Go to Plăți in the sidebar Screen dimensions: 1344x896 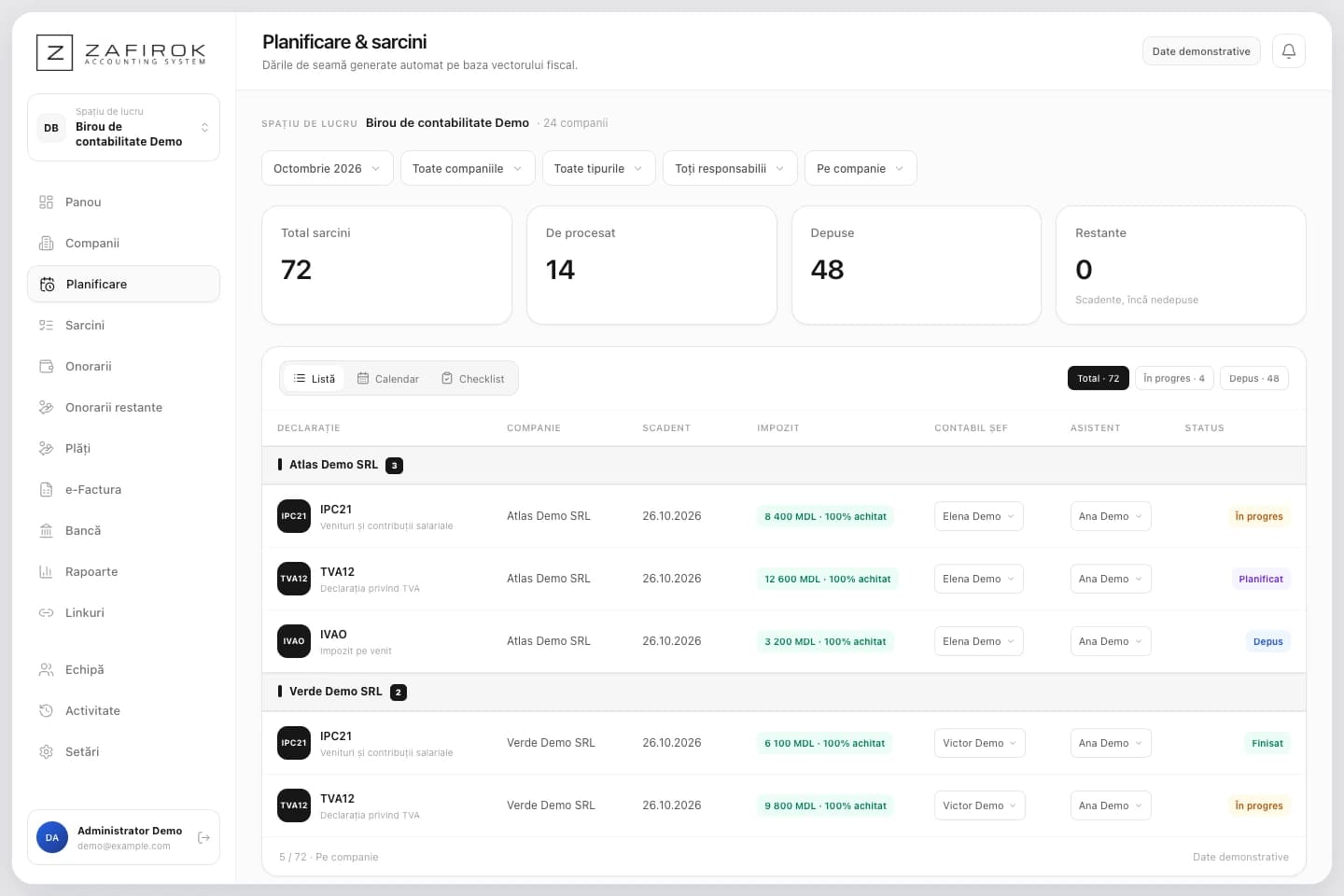[x=123, y=448]
